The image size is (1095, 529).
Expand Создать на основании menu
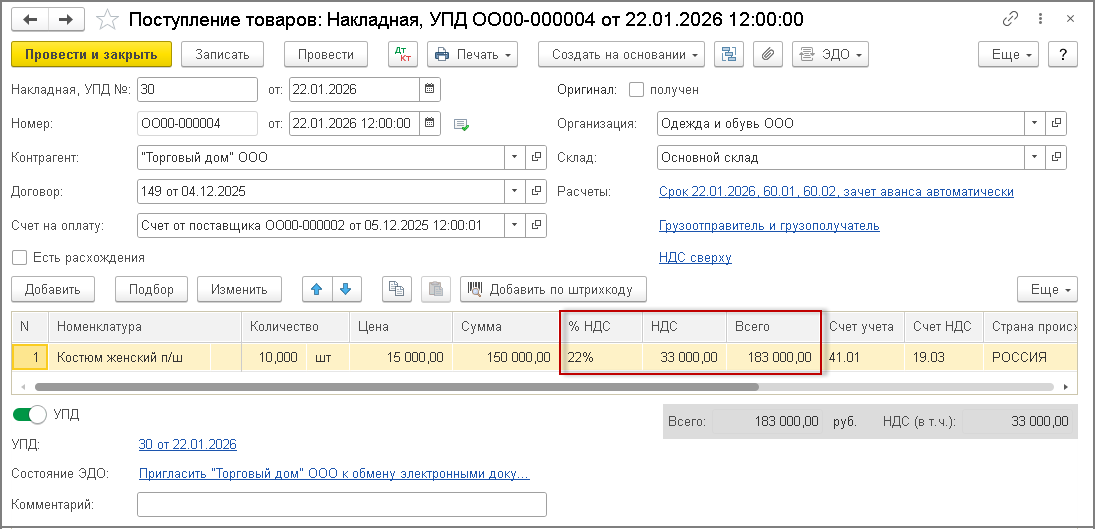[622, 54]
